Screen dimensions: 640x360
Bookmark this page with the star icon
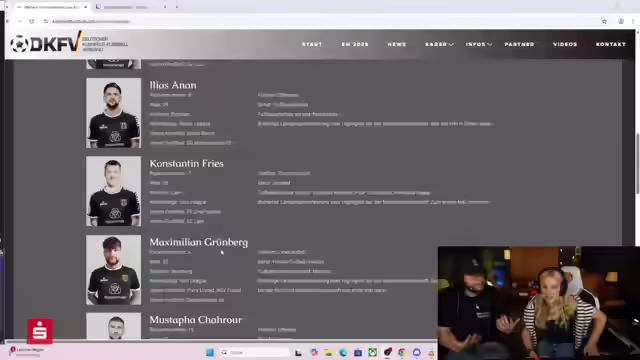604,21
